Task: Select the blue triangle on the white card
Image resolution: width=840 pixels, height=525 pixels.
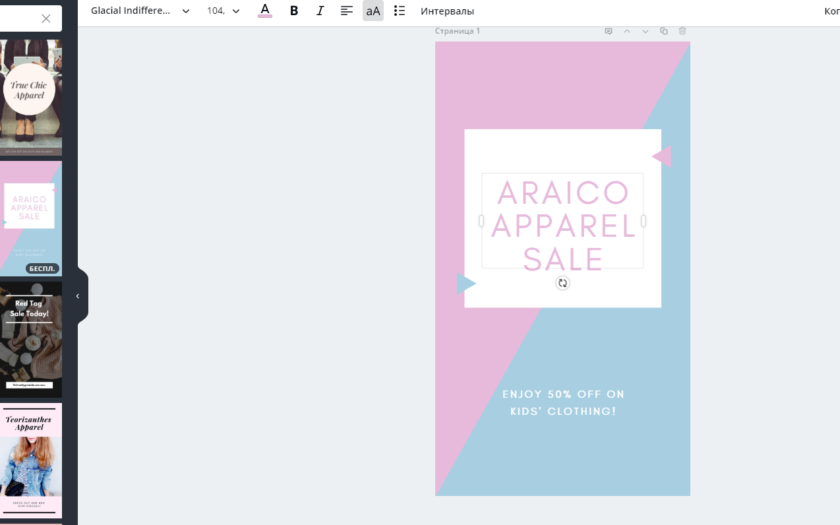Action: 466,283
